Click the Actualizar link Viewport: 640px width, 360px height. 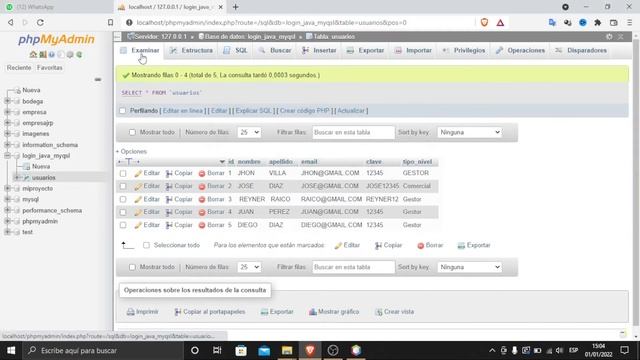click(x=351, y=111)
